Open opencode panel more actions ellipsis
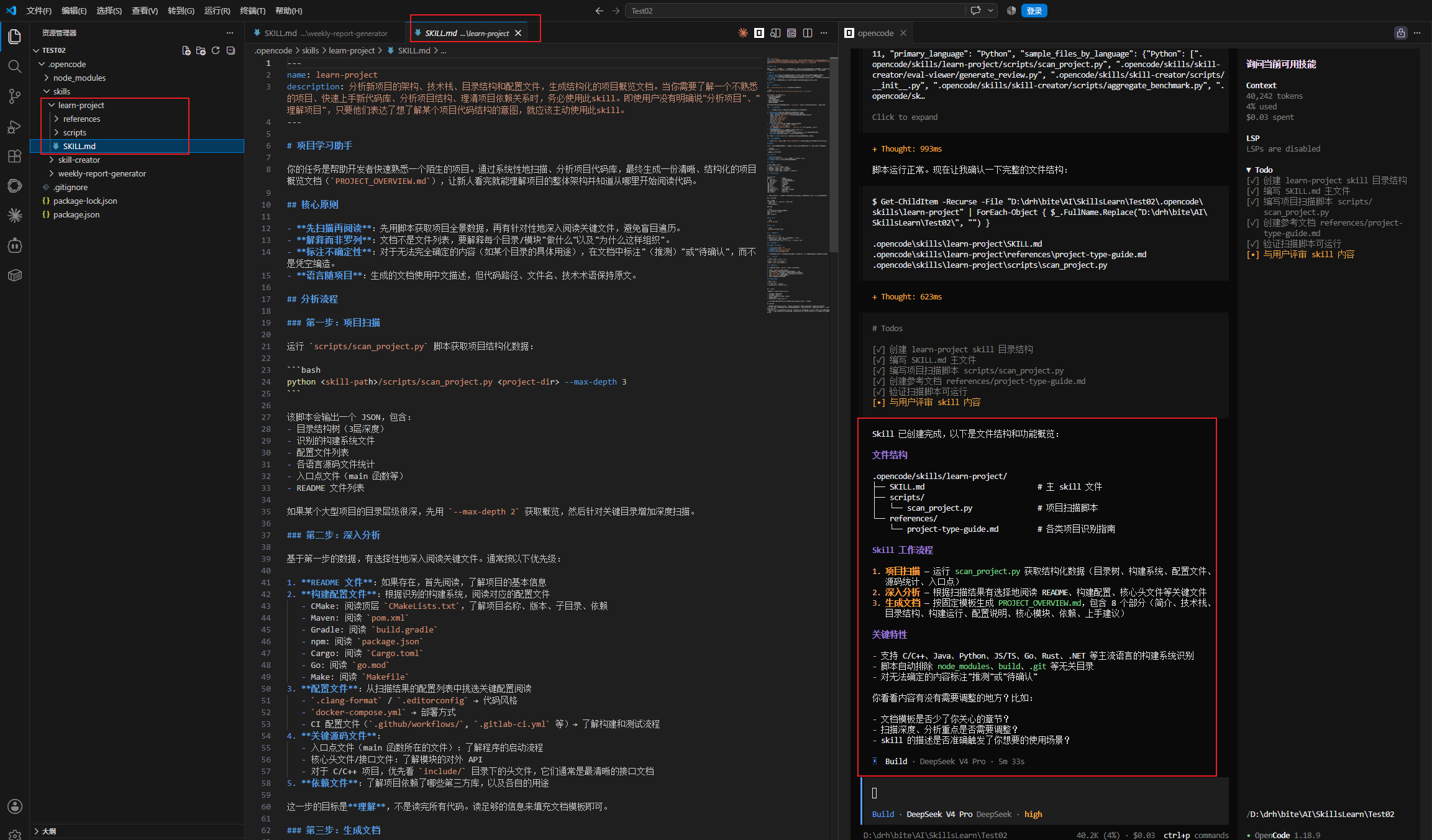Viewport: 1432px width, 840px height. [x=1417, y=33]
